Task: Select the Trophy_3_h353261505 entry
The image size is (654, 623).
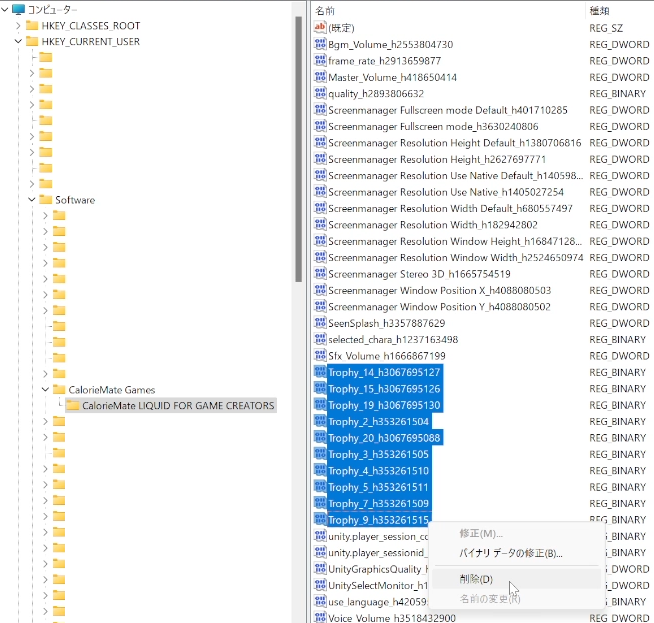Action: point(378,454)
